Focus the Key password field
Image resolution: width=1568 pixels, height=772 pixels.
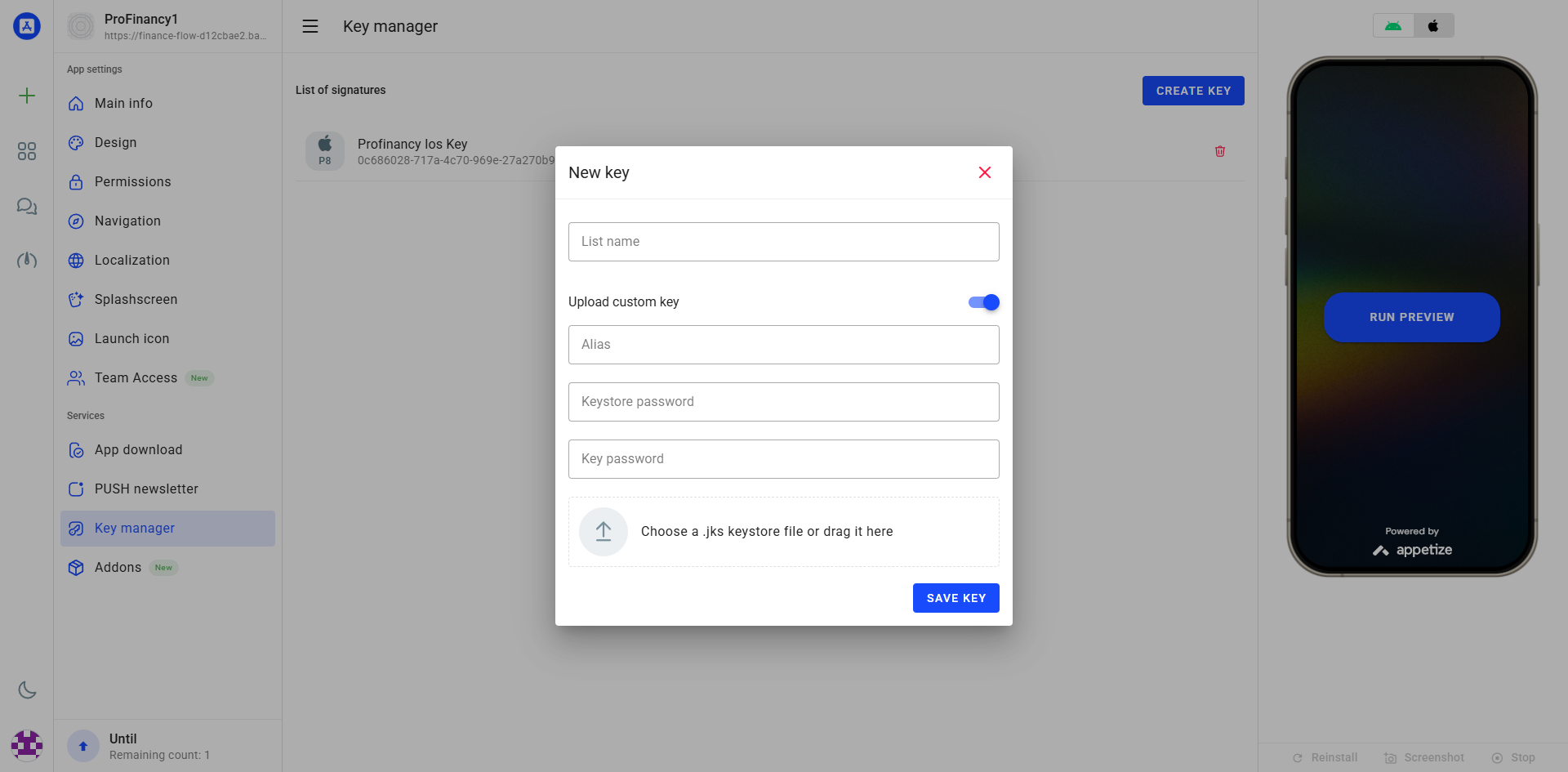[x=784, y=459]
